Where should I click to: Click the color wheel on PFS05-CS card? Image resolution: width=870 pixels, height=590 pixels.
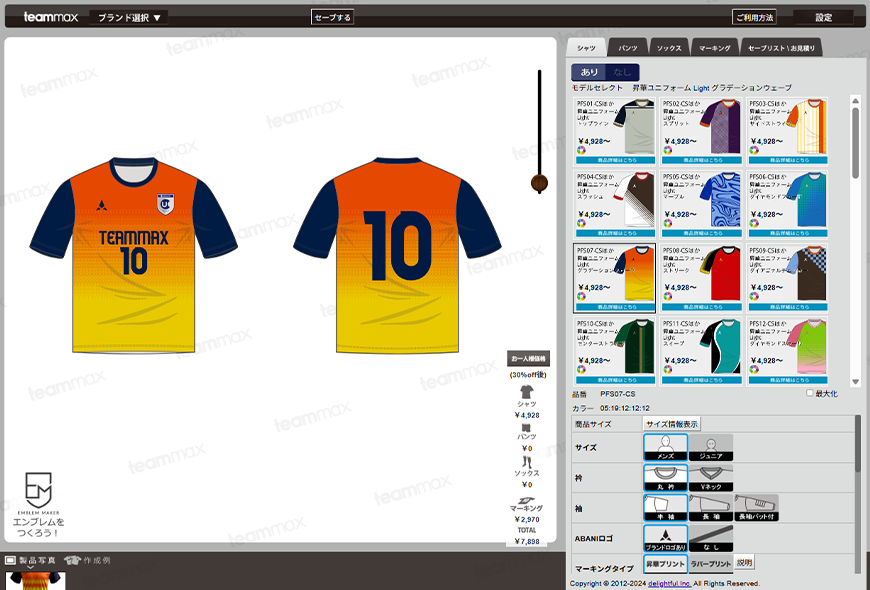(667, 223)
